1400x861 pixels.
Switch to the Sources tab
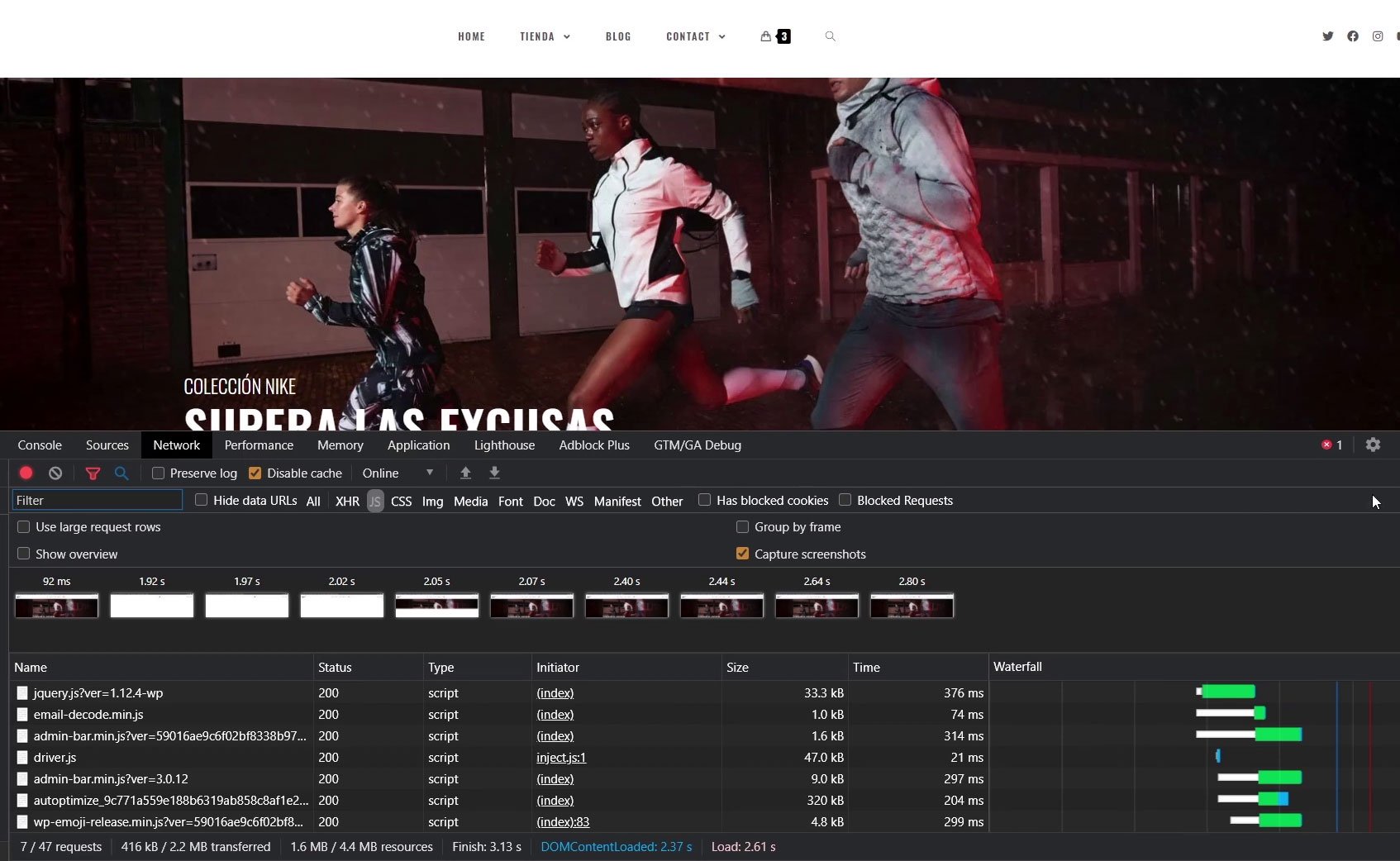coord(107,445)
